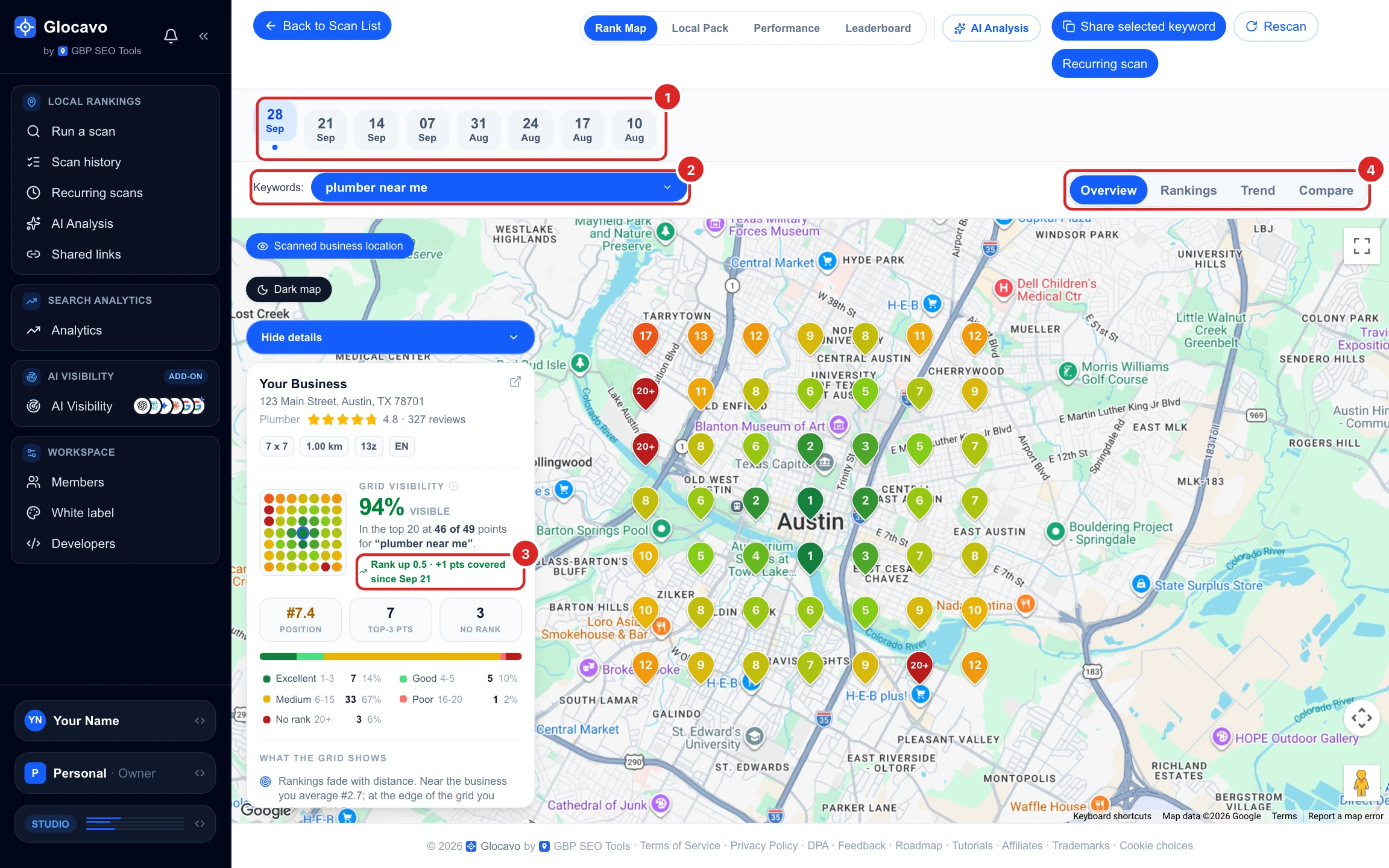
Task: Open external link icon on Your Business card
Action: pos(515,382)
